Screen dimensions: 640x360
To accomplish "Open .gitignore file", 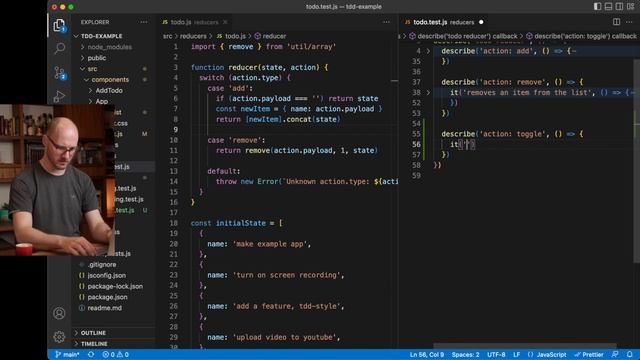I will (102, 264).
